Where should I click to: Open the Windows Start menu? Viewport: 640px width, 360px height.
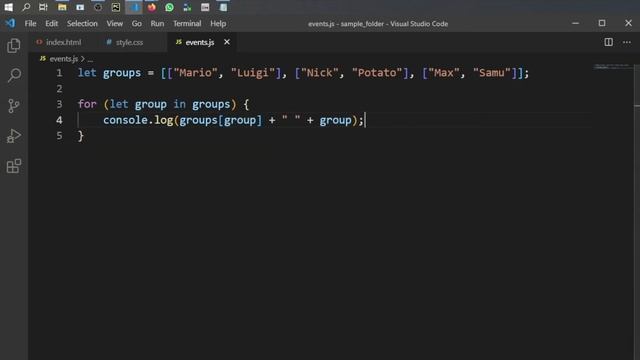pos(8,7)
